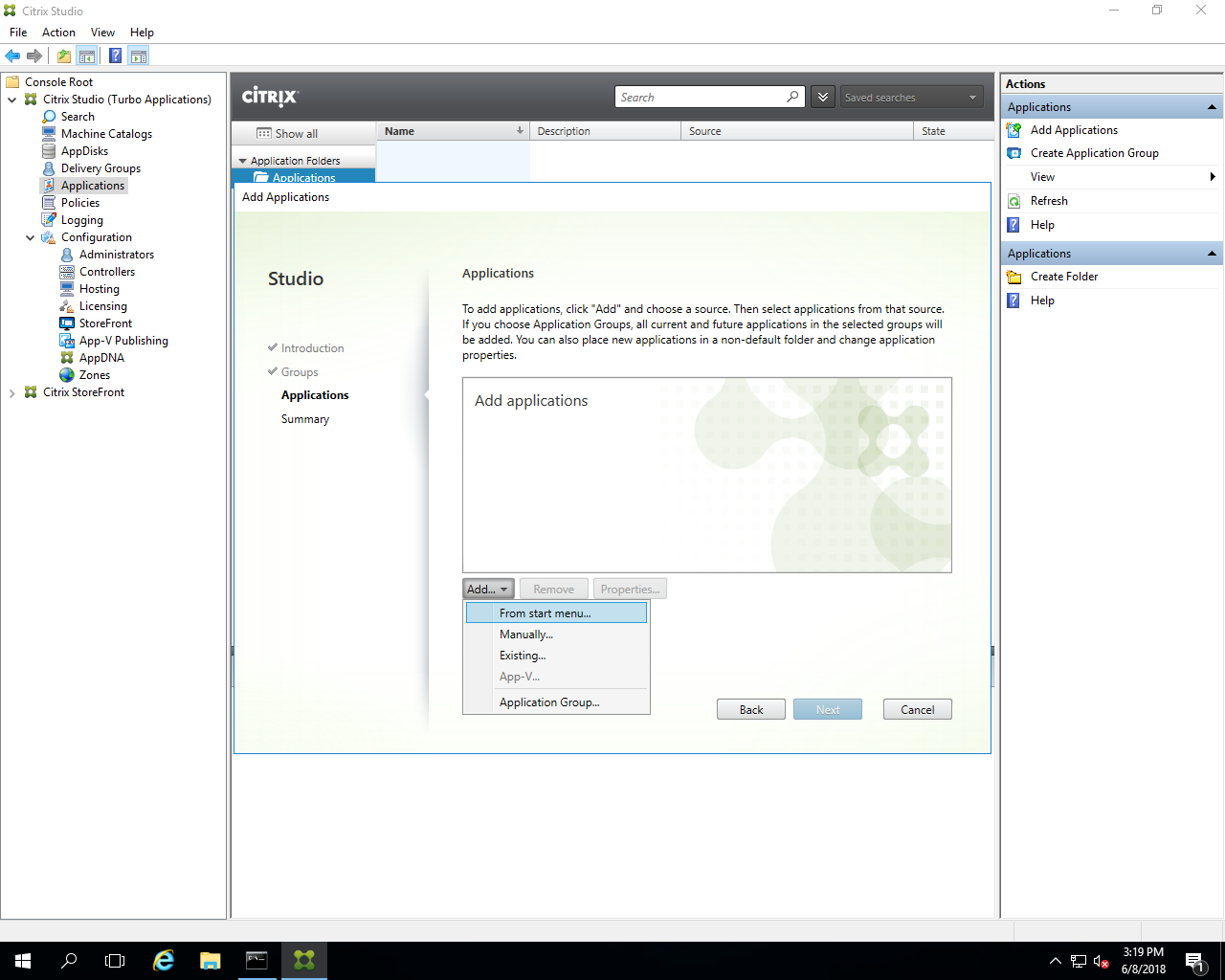Click the Citrix Studio taskbar icon

click(303, 960)
